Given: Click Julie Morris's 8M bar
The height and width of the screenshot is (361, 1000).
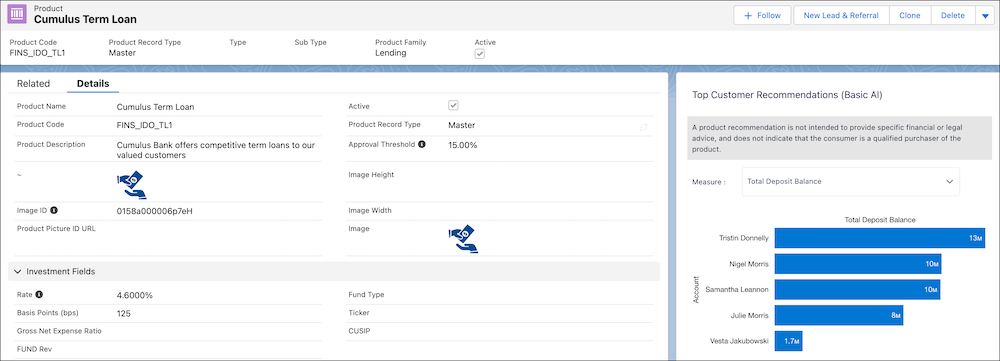Looking at the screenshot, I should [839, 315].
